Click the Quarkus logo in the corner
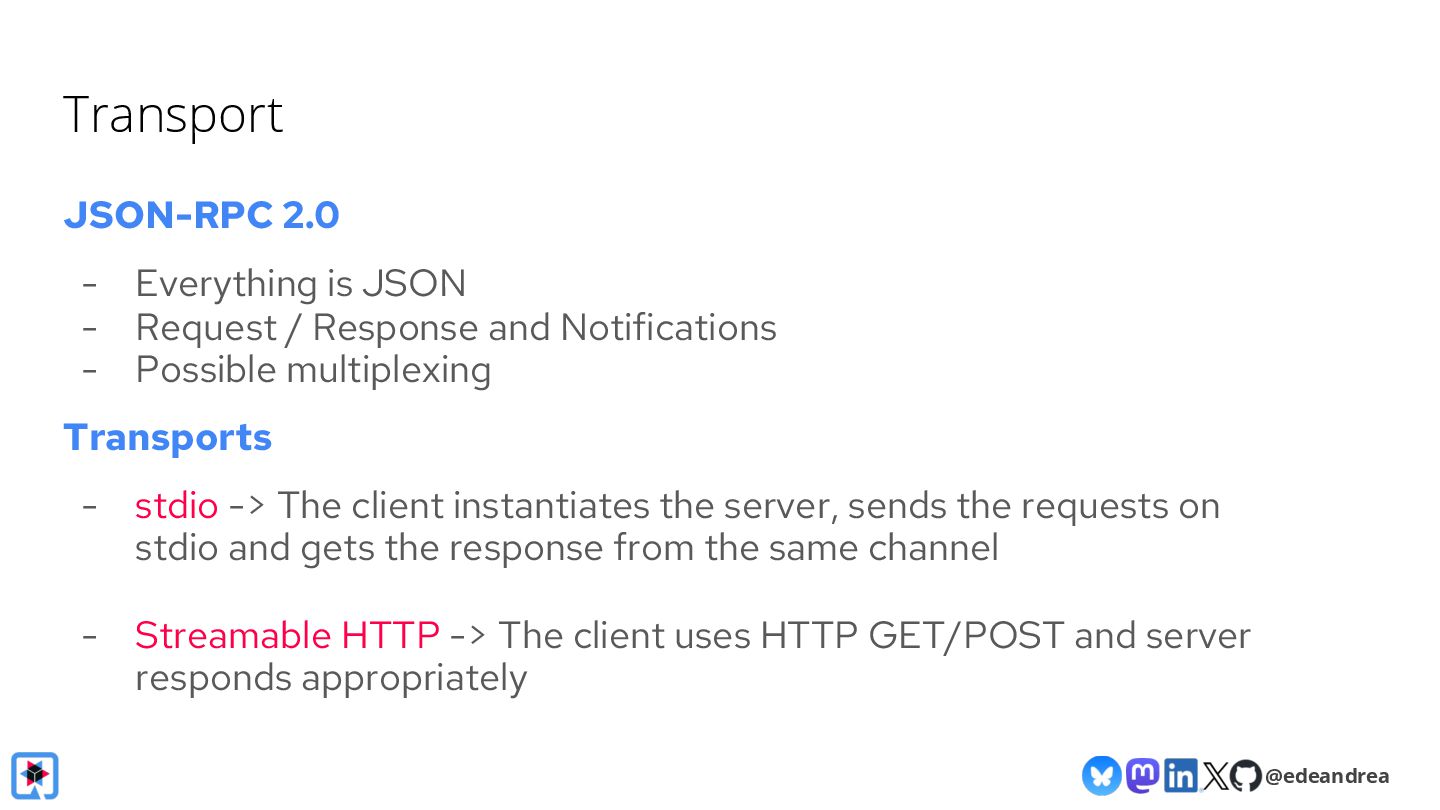Image resolution: width=1440 pixels, height=810 pixels. [x=35, y=776]
